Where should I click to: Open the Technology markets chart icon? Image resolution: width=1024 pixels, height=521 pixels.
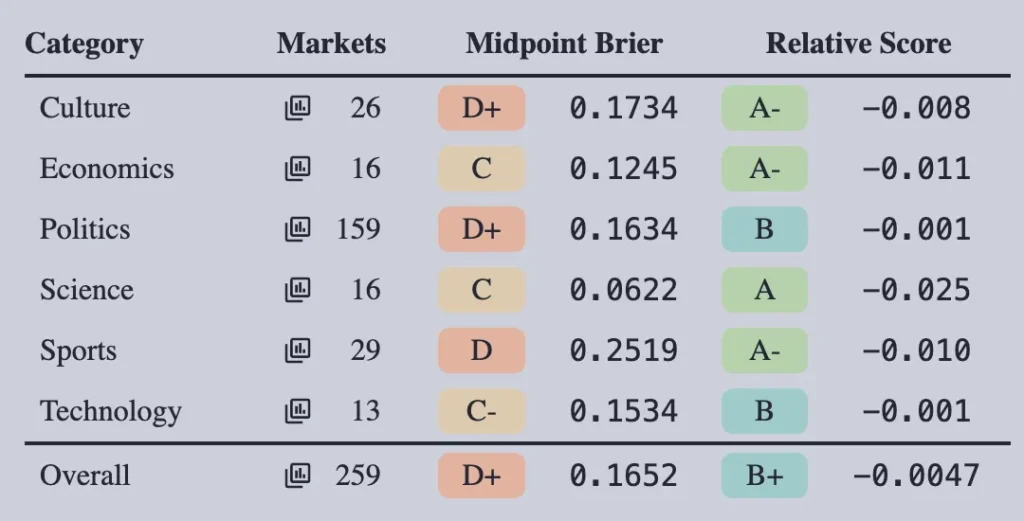tap(298, 411)
